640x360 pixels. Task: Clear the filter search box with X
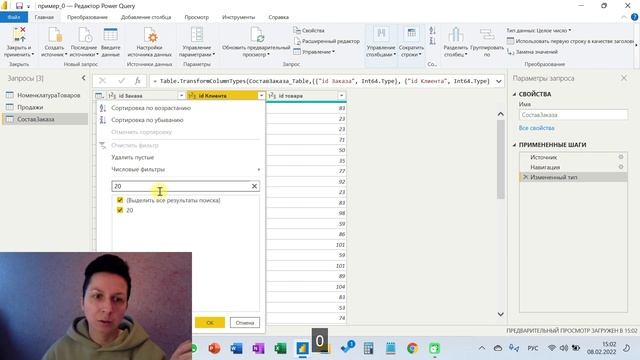pyautogui.click(x=254, y=186)
